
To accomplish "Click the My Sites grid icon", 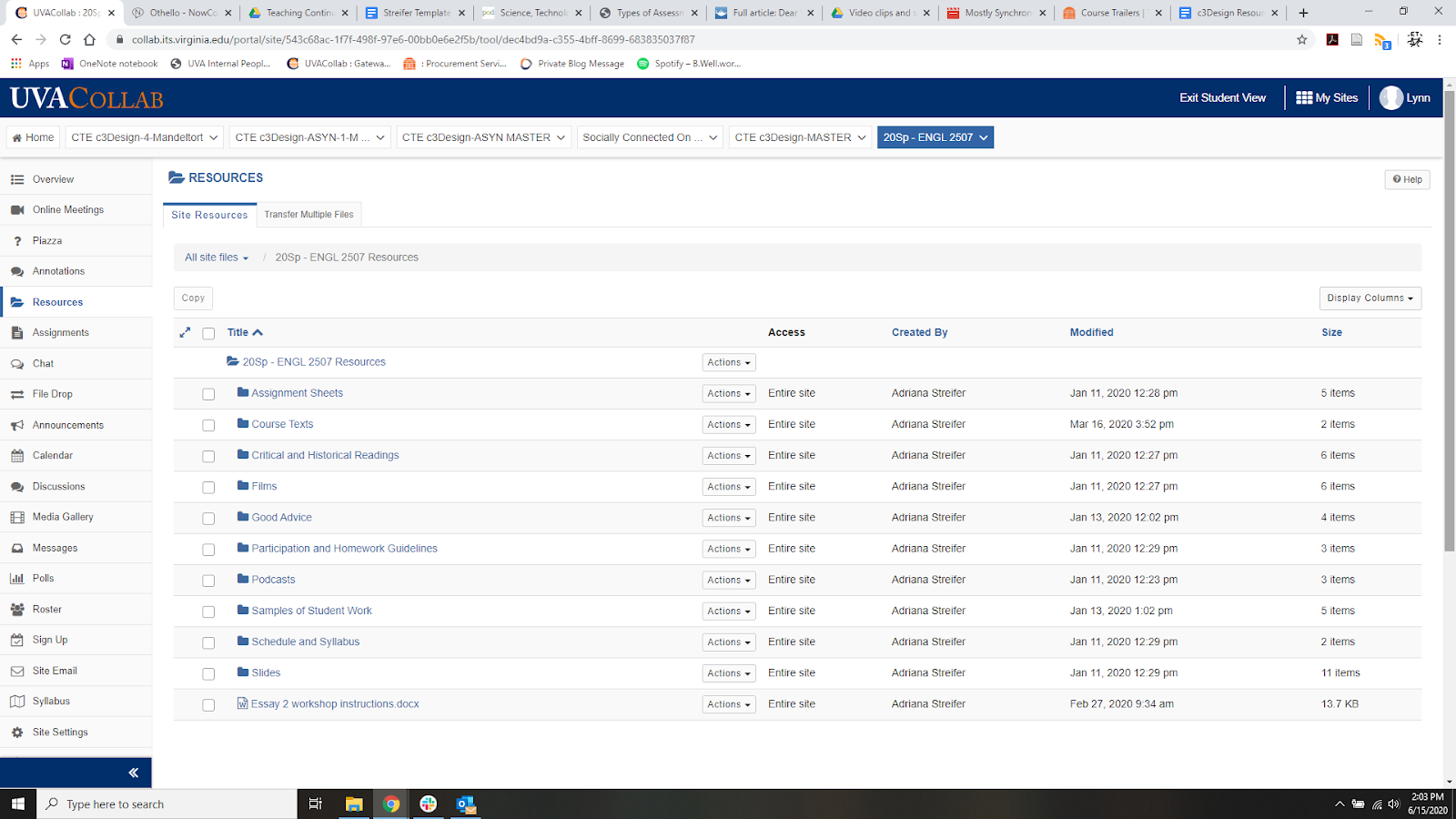I will tap(1304, 98).
